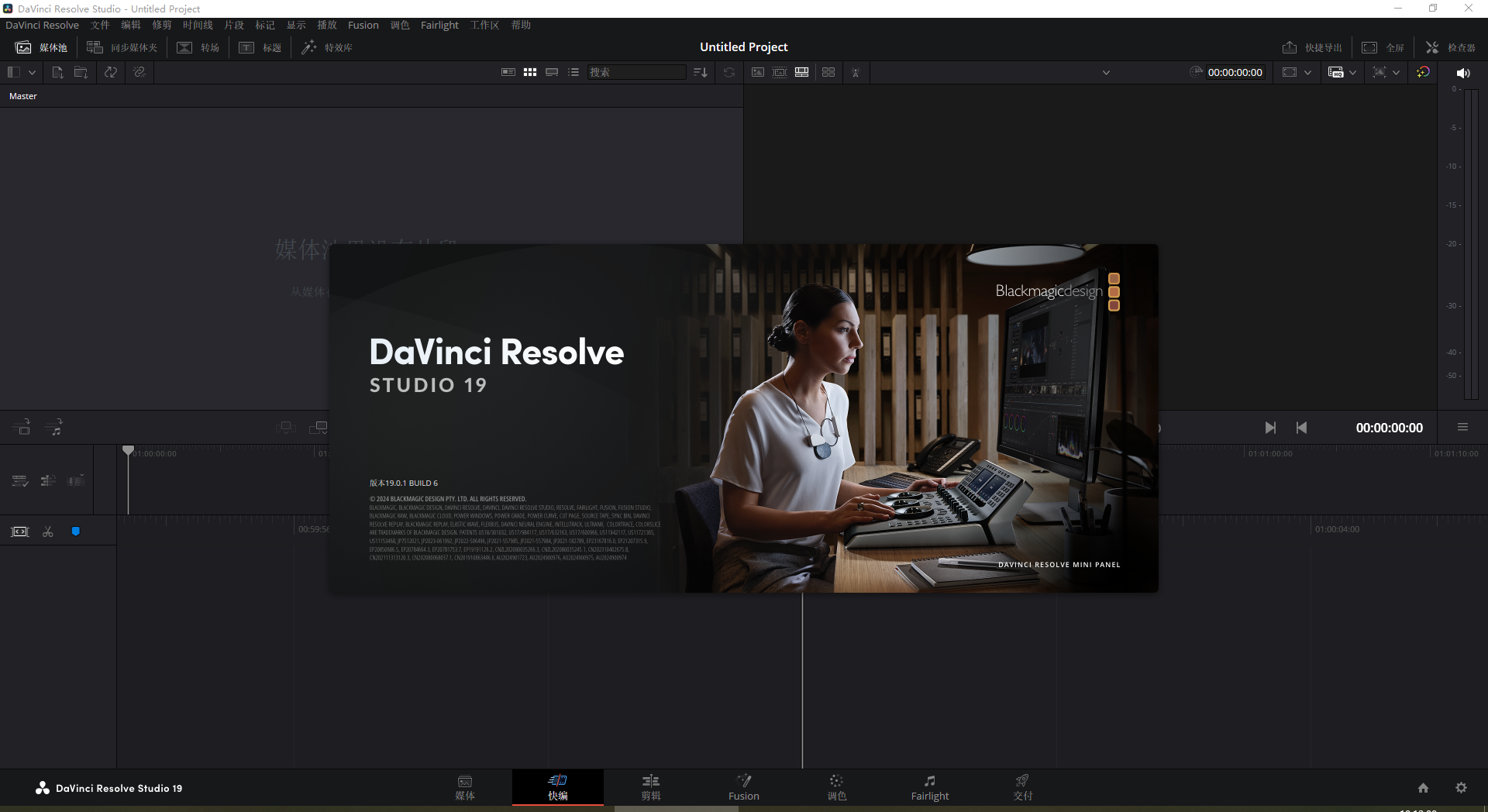
Task: Expand the bin list dropdown chevron
Action: (32, 72)
